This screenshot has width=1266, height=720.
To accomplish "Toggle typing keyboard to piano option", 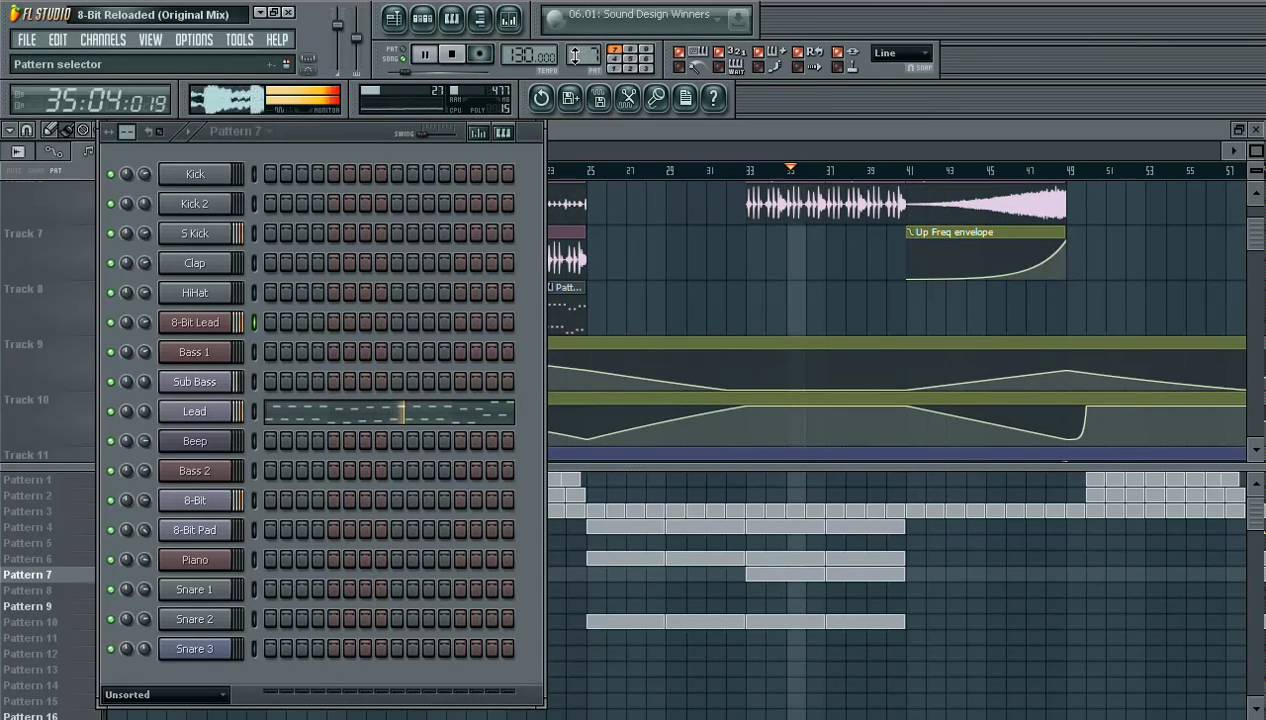I will pos(679,52).
